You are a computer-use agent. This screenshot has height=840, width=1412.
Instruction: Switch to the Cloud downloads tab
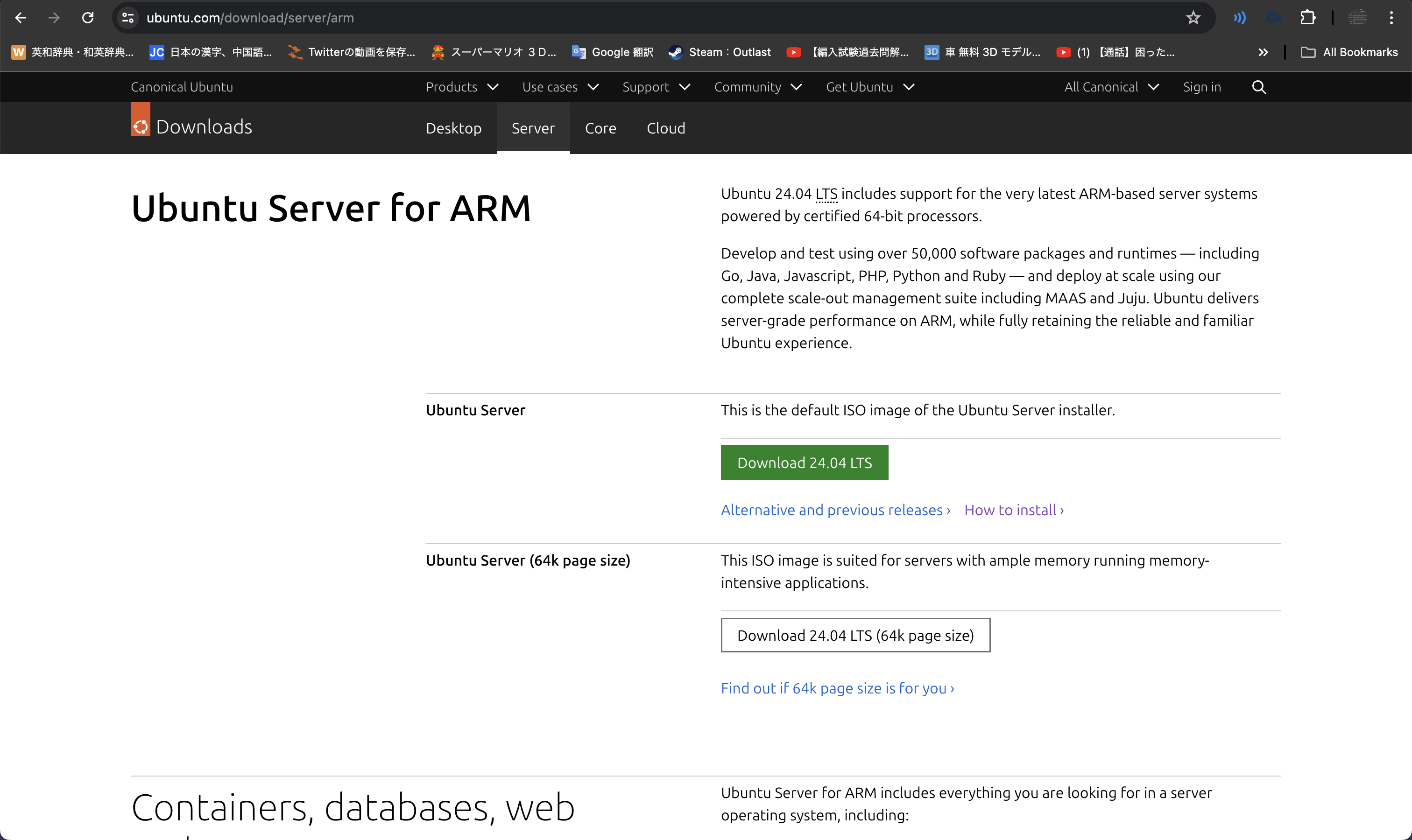click(x=665, y=128)
